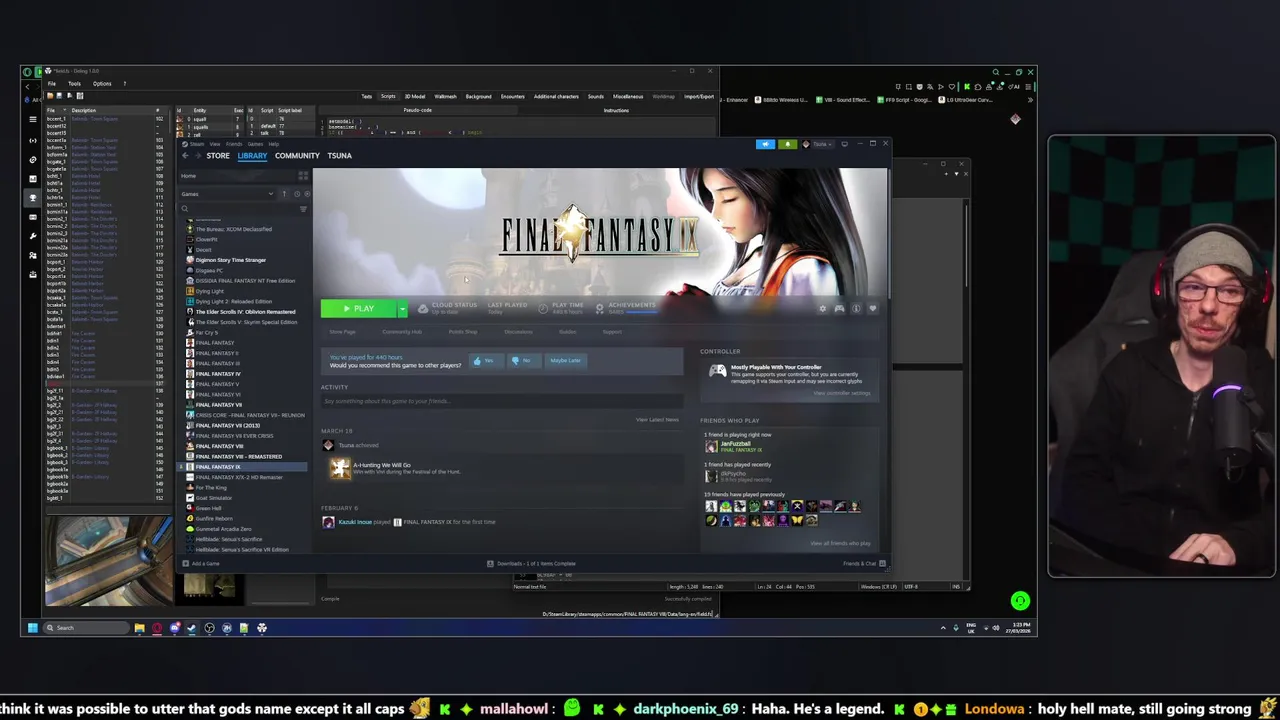Select FINAL FANTASY VIII - REMASTERED in list
The width and height of the screenshot is (1280, 720).
(x=238, y=457)
